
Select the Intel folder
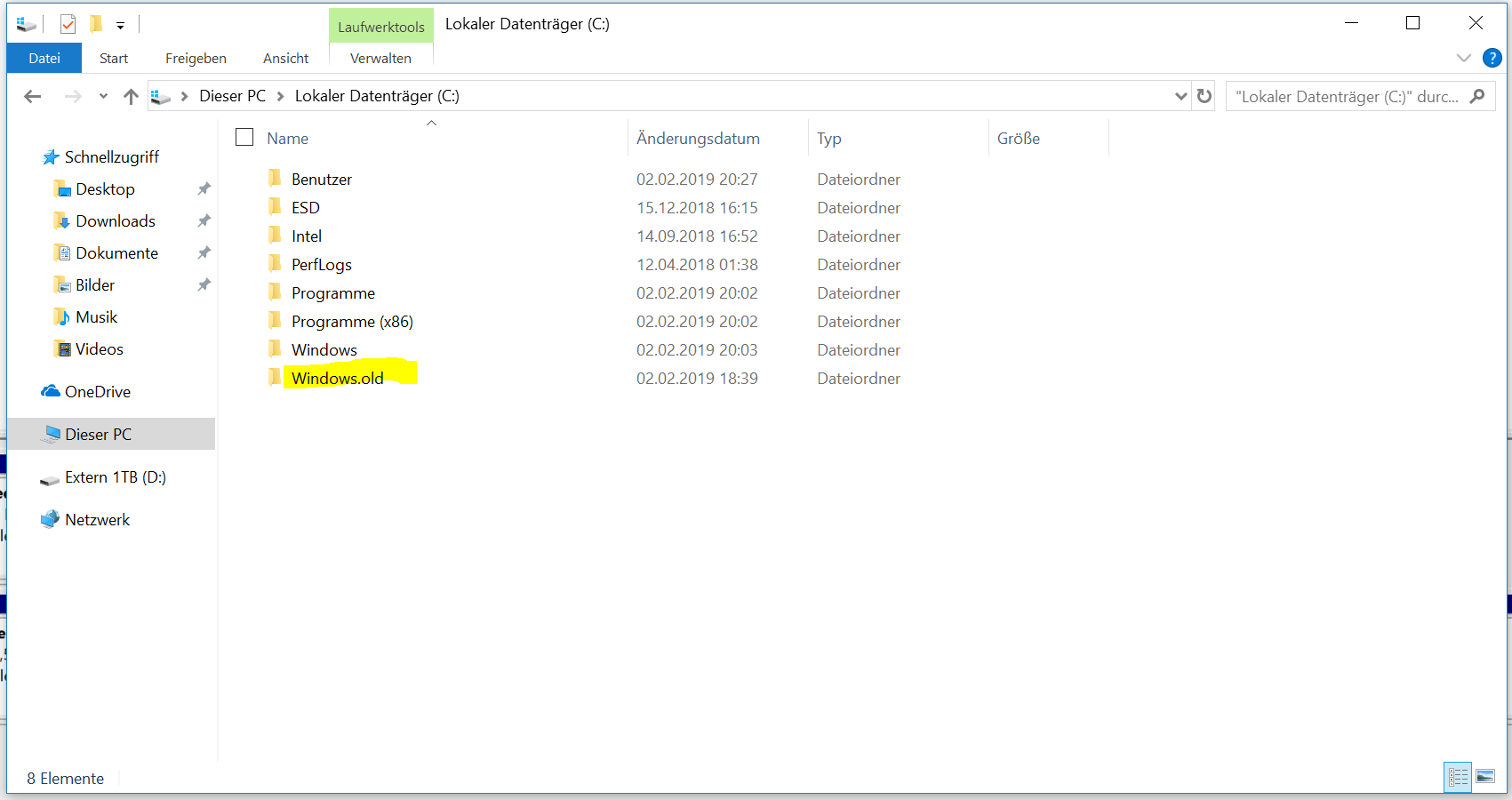click(307, 236)
